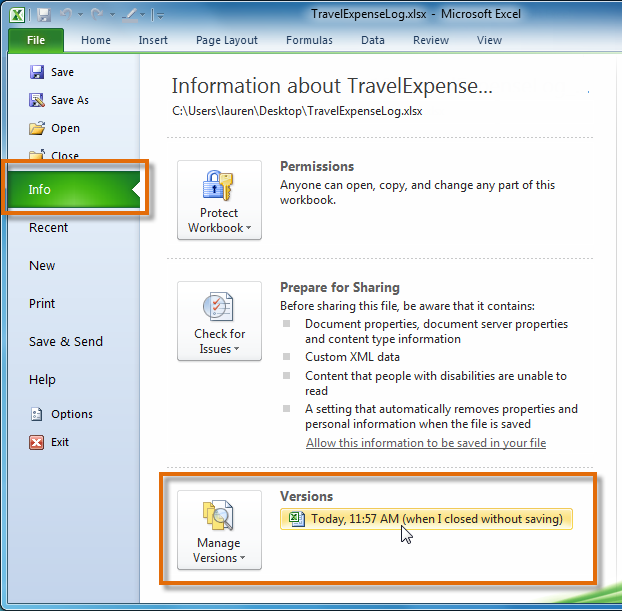Open the Check for Issues dropdown
622x611 pixels.
point(219,321)
